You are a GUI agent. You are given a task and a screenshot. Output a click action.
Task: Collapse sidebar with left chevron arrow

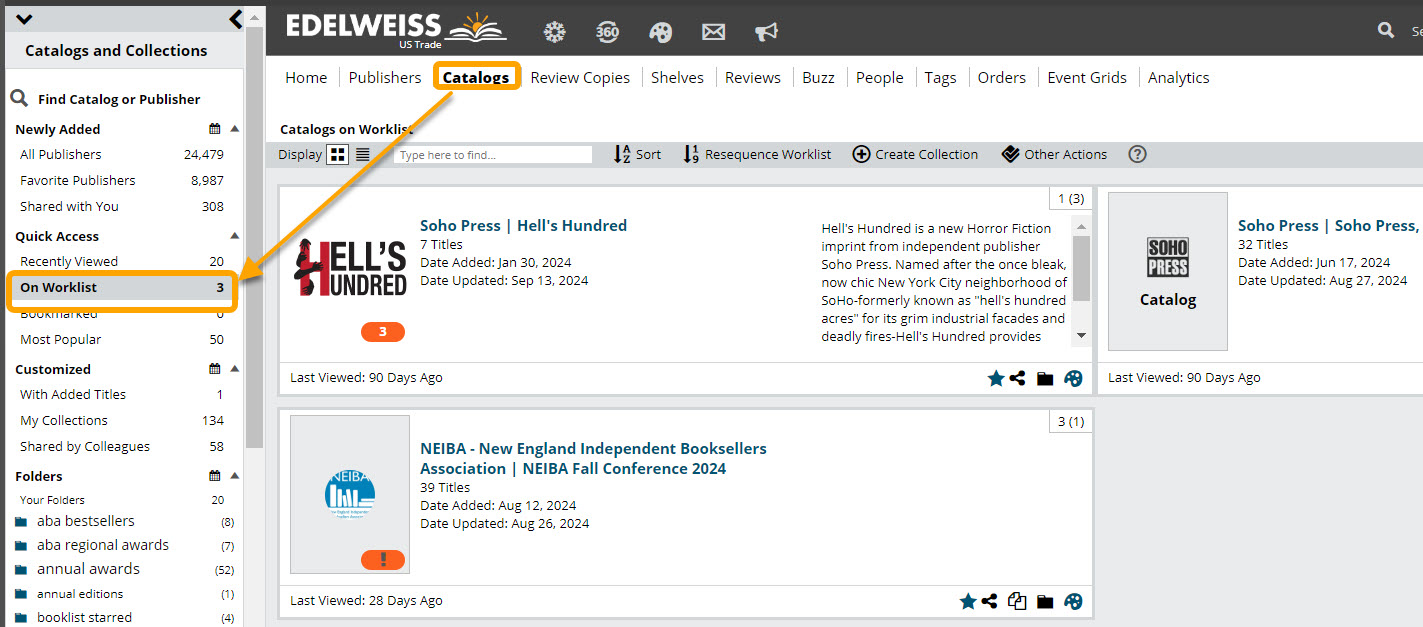(x=236, y=18)
